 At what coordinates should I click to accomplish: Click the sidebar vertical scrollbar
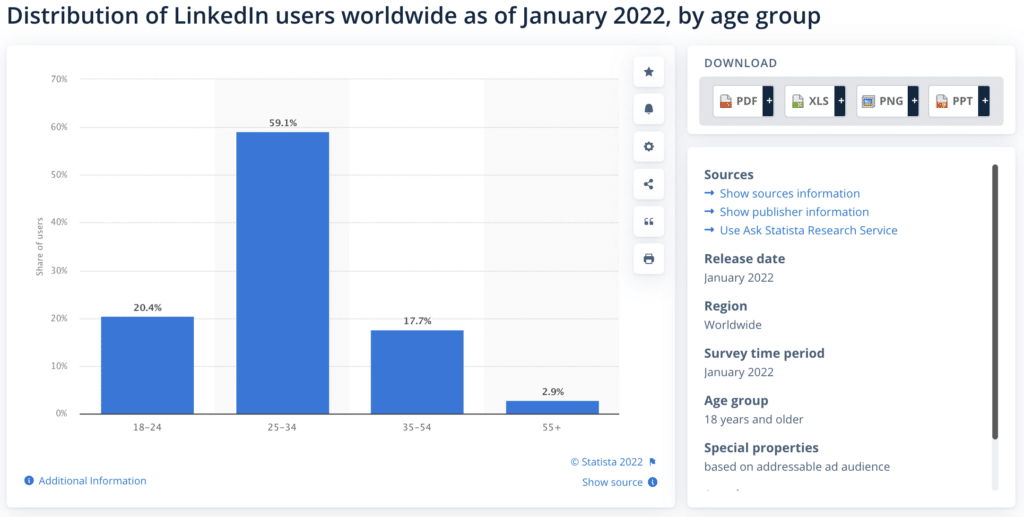[995, 302]
